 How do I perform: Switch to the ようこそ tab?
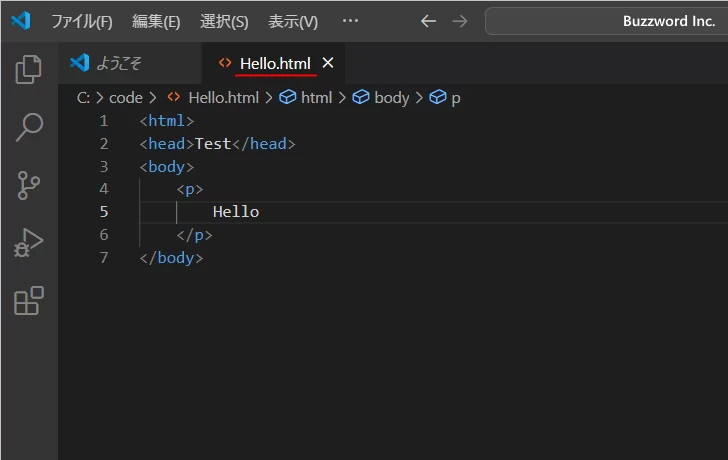pyautogui.click(x=118, y=63)
